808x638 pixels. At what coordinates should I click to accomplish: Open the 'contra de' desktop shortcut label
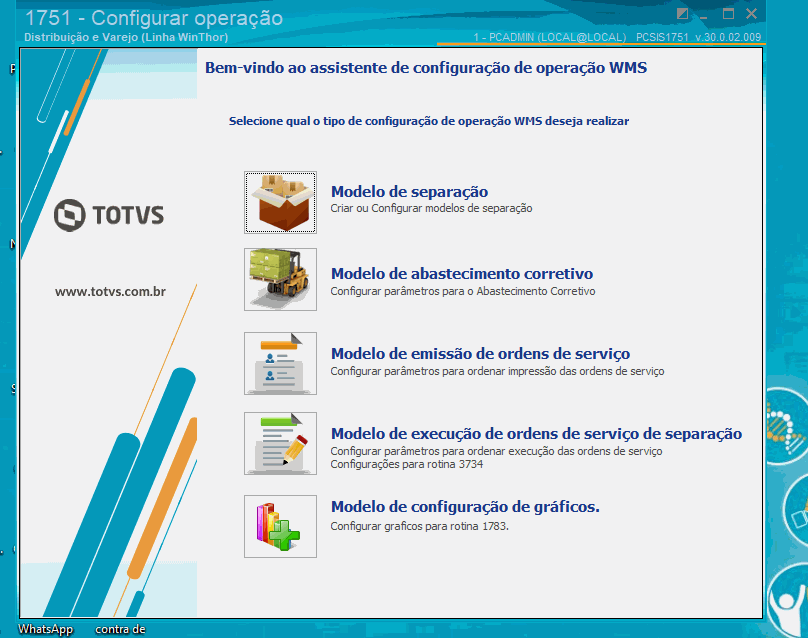tap(120, 629)
